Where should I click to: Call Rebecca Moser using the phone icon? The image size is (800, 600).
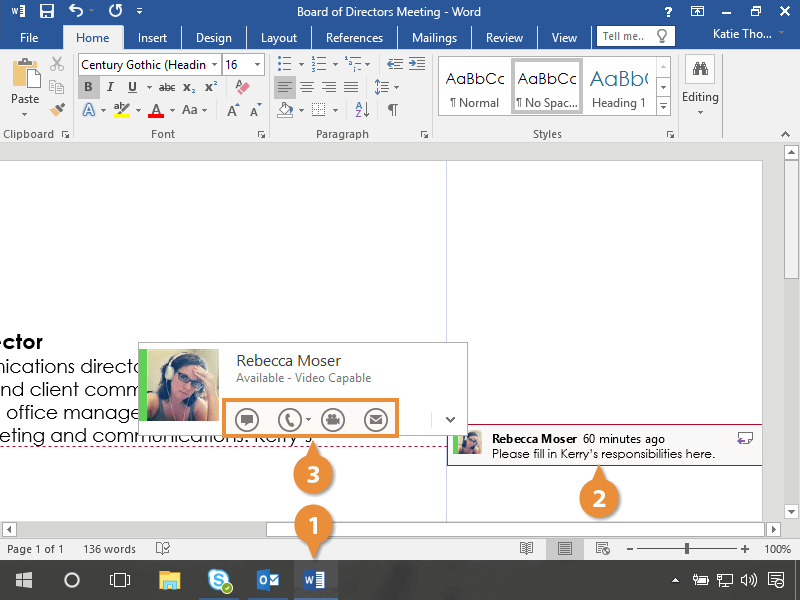coord(289,420)
